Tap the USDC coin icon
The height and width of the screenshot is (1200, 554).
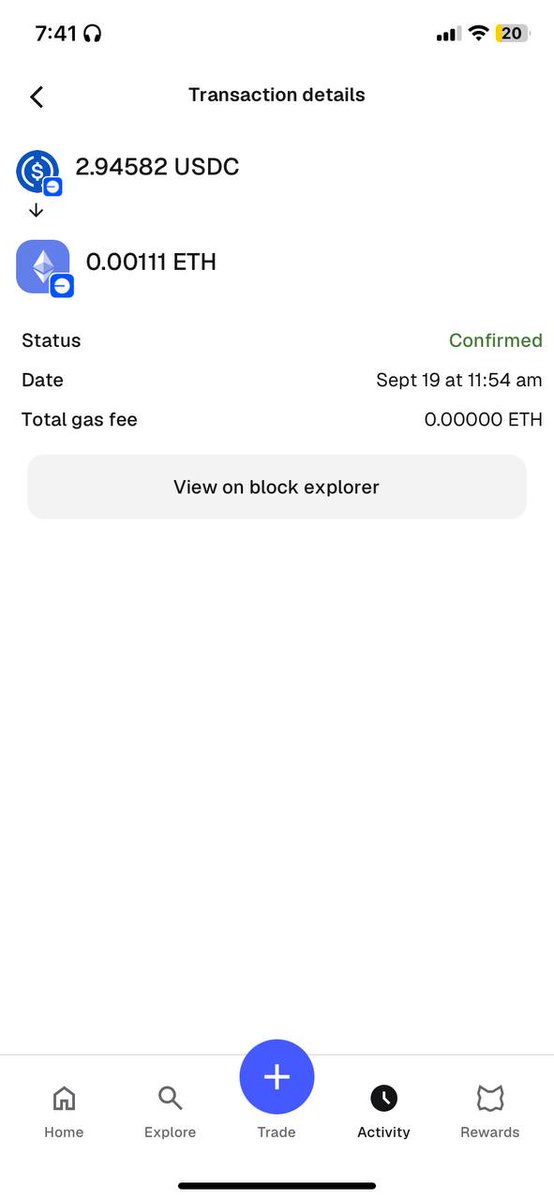tap(38, 171)
